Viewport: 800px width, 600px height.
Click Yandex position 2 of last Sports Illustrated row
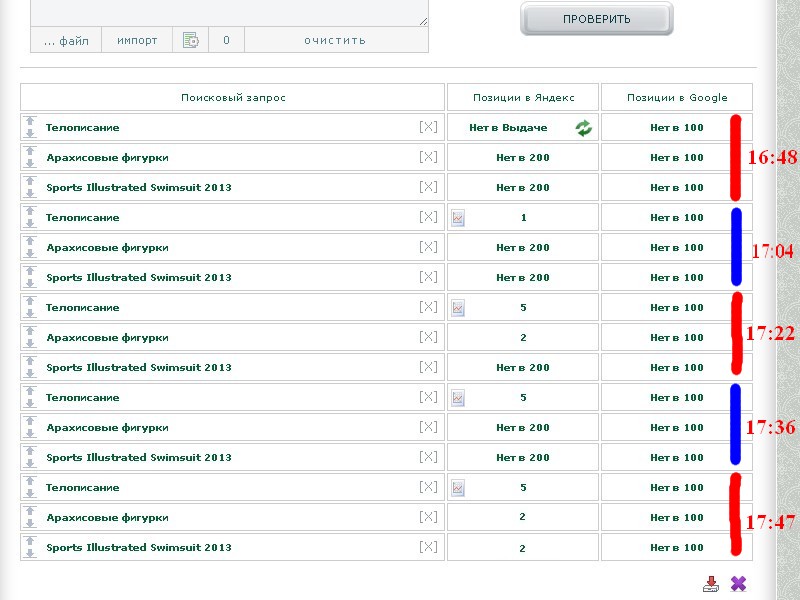coord(522,548)
